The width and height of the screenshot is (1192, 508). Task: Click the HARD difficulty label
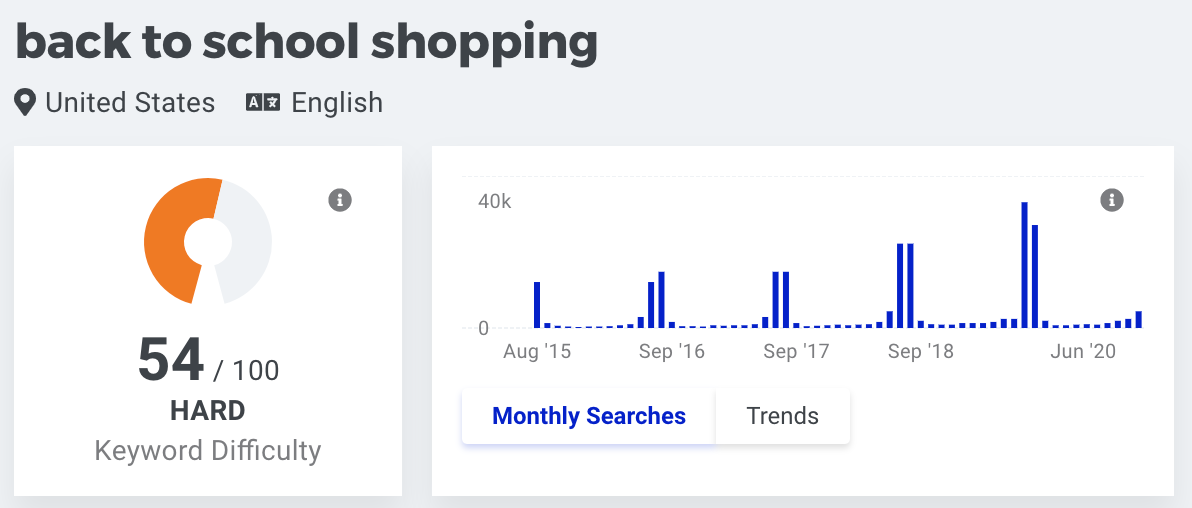tap(208, 411)
